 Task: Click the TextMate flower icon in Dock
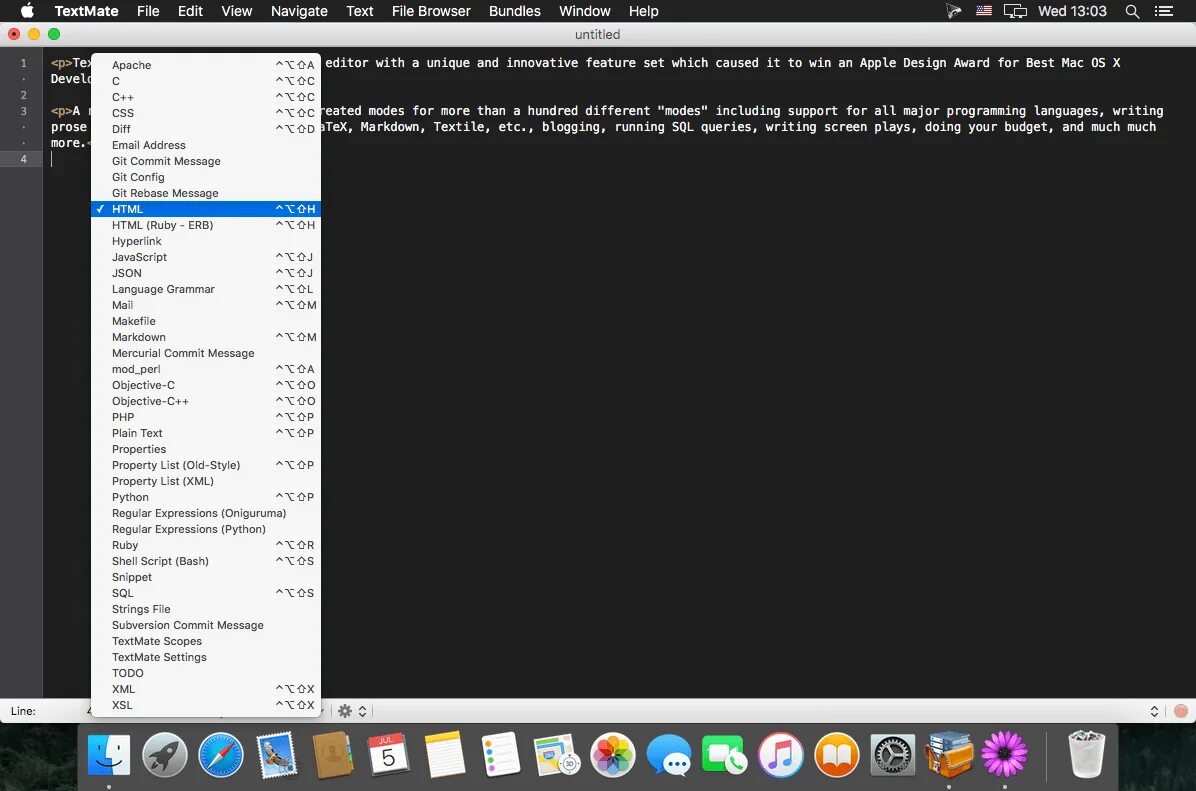pos(1005,754)
